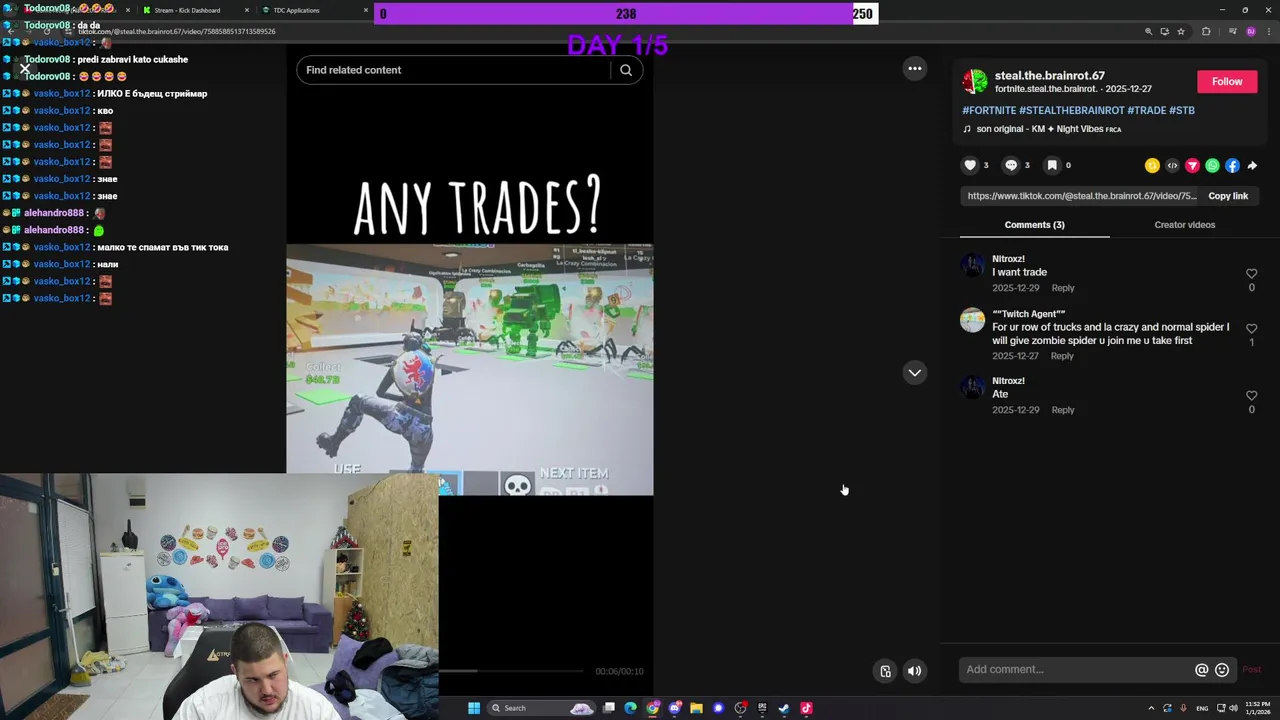Share the video to WhatsApp
The height and width of the screenshot is (720, 1280).
click(x=1212, y=166)
